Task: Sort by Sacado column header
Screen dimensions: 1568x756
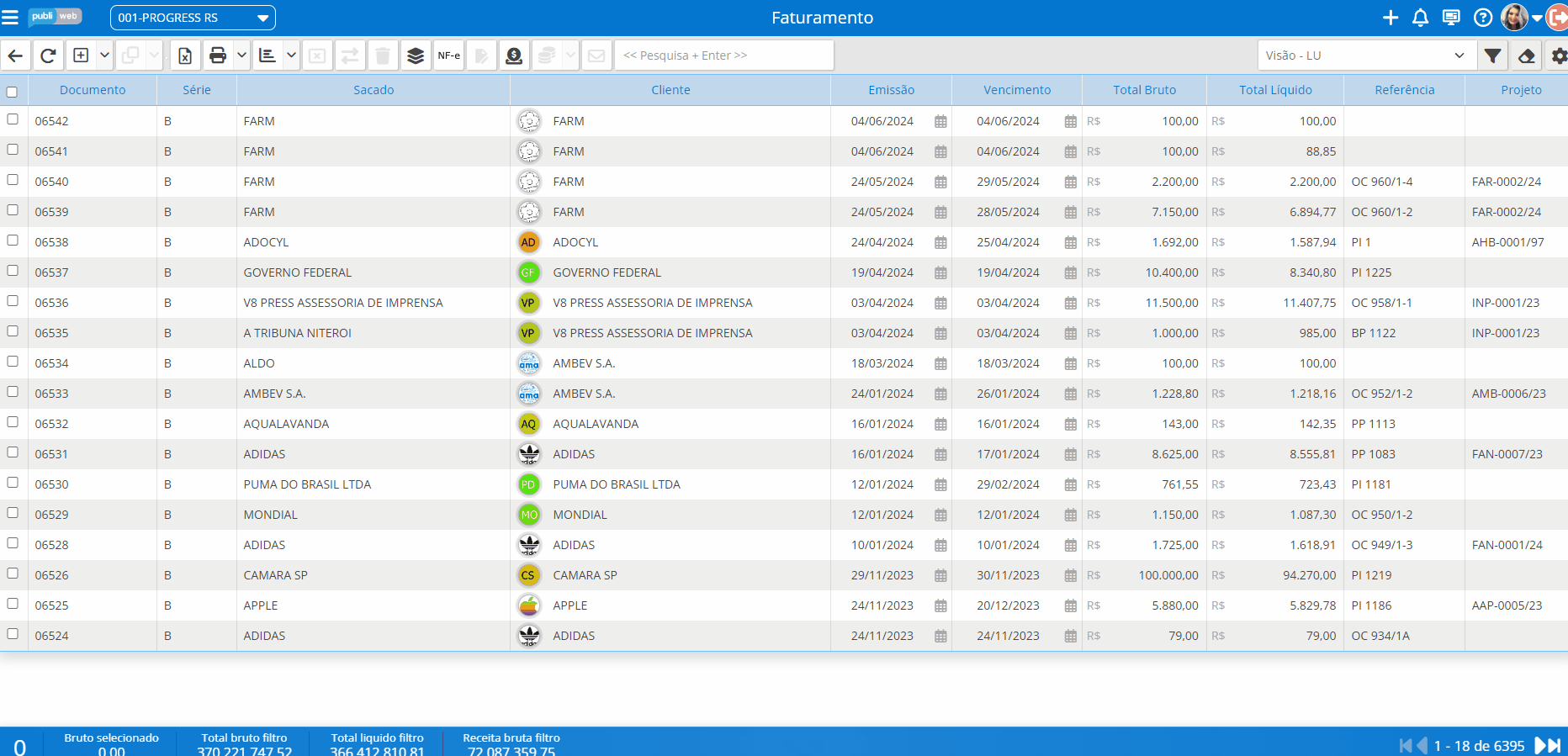Action: pyautogui.click(x=373, y=90)
